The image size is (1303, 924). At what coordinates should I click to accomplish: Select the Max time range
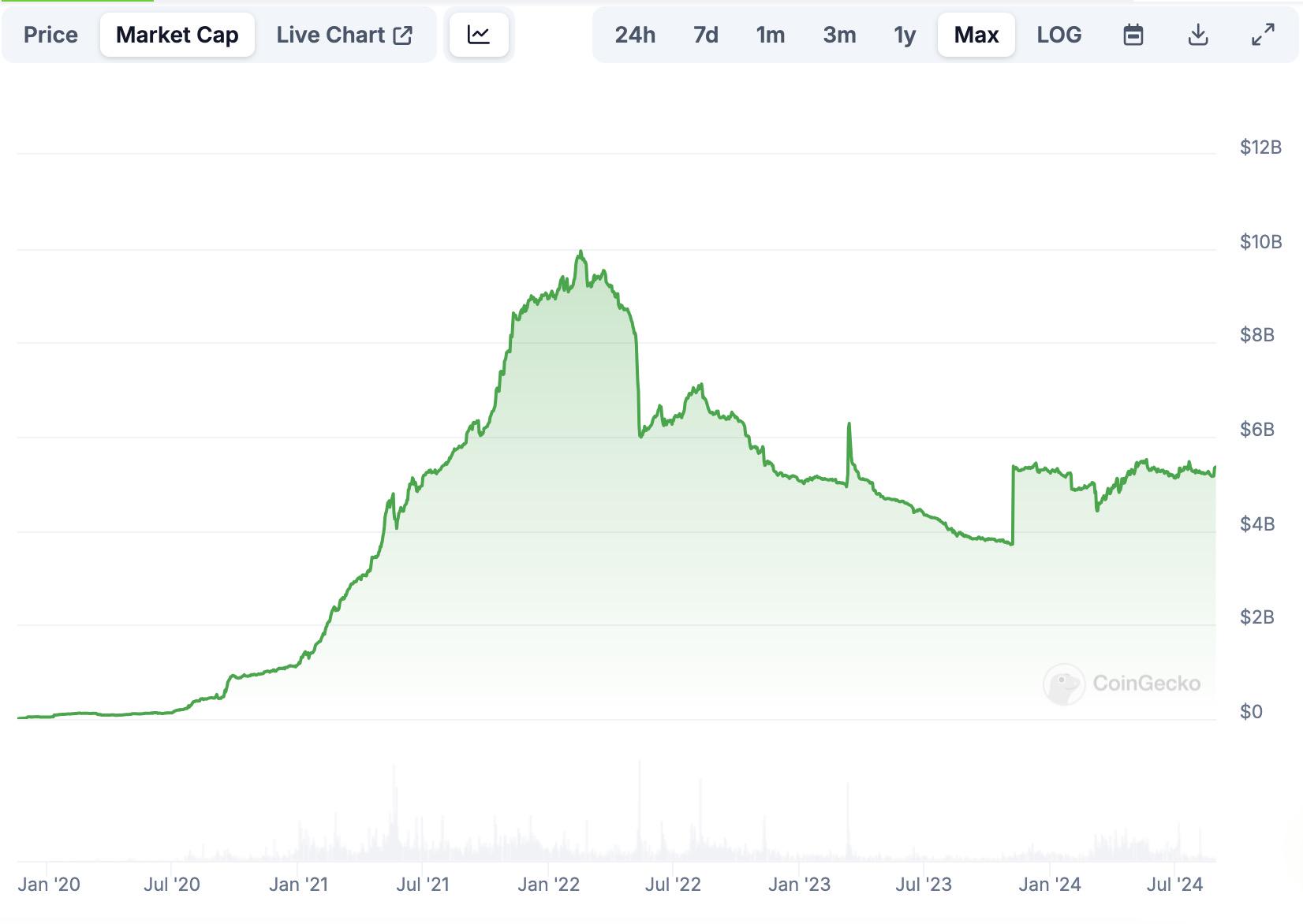coord(976,35)
